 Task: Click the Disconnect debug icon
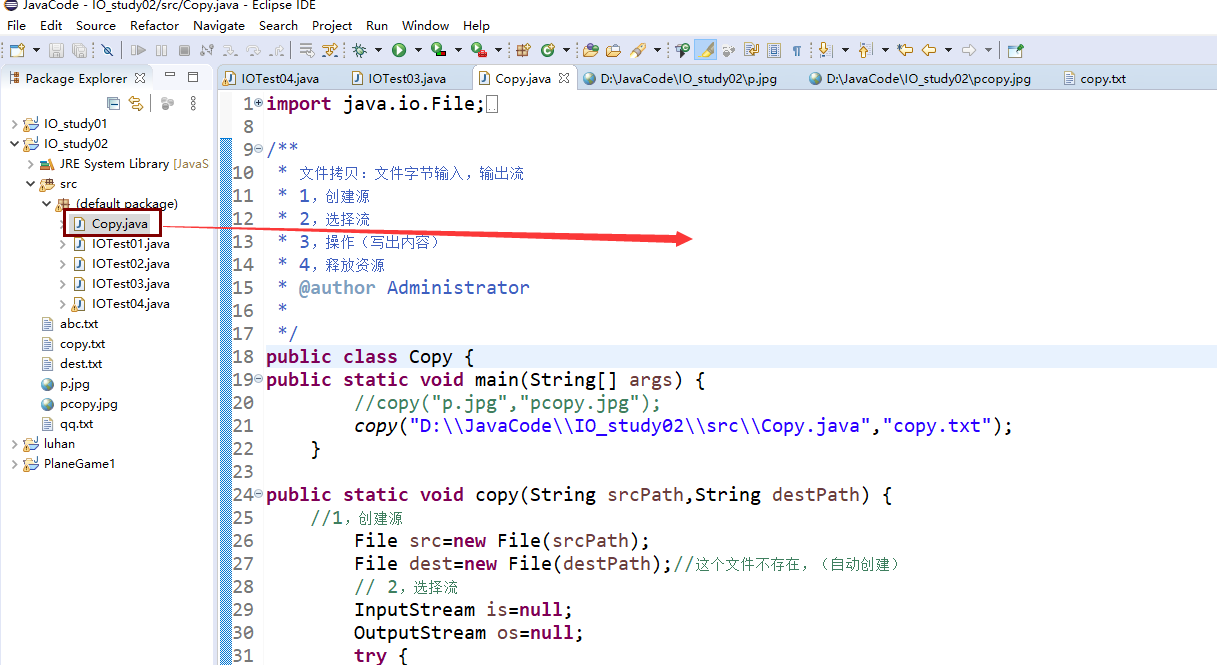[x=206, y=50]
